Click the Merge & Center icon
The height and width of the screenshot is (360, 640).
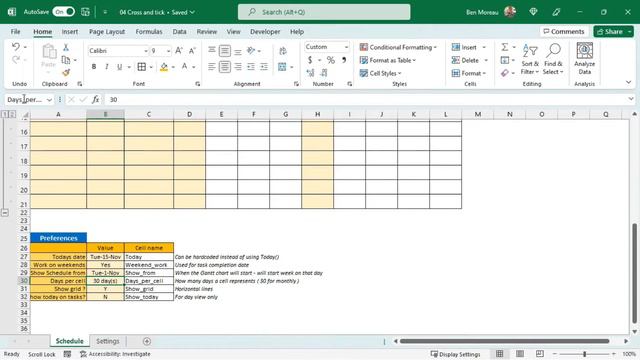(x=282, y=67)
